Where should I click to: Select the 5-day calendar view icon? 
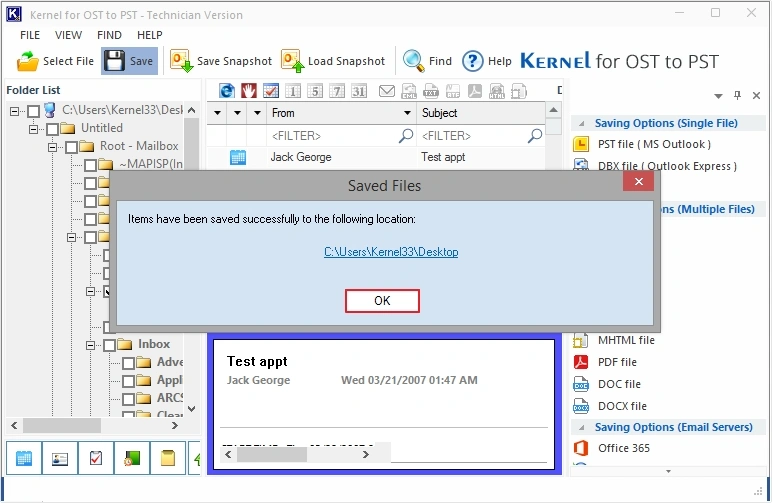coord(315,91)
